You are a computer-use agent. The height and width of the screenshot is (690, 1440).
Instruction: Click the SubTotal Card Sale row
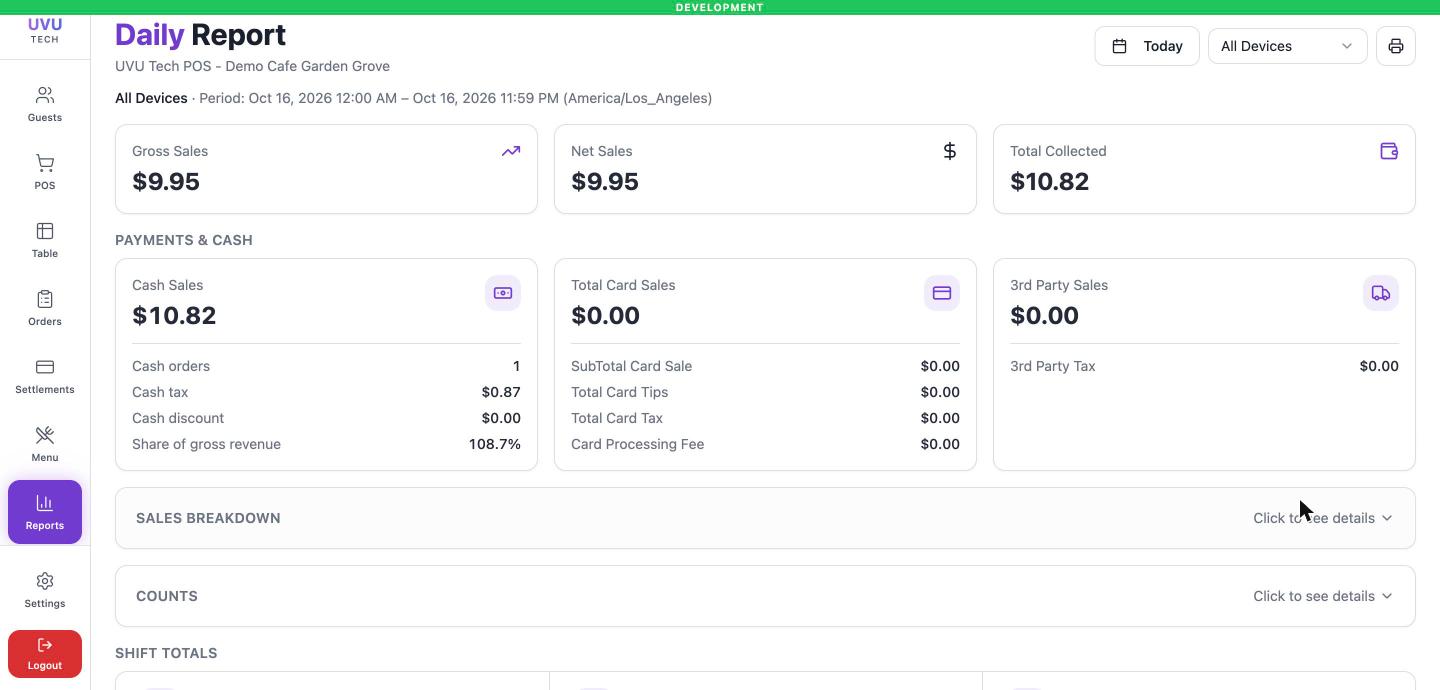(765, 366)
